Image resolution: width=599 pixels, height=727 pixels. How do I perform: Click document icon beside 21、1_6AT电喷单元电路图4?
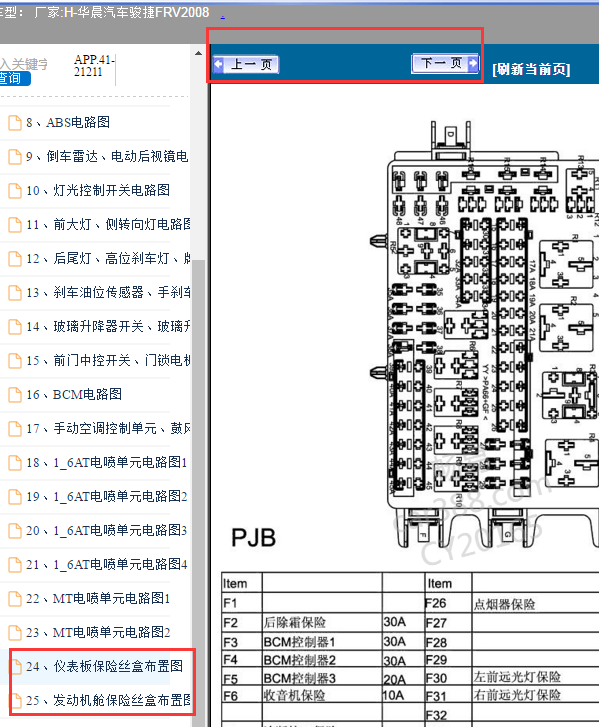(x=15, y=565)
